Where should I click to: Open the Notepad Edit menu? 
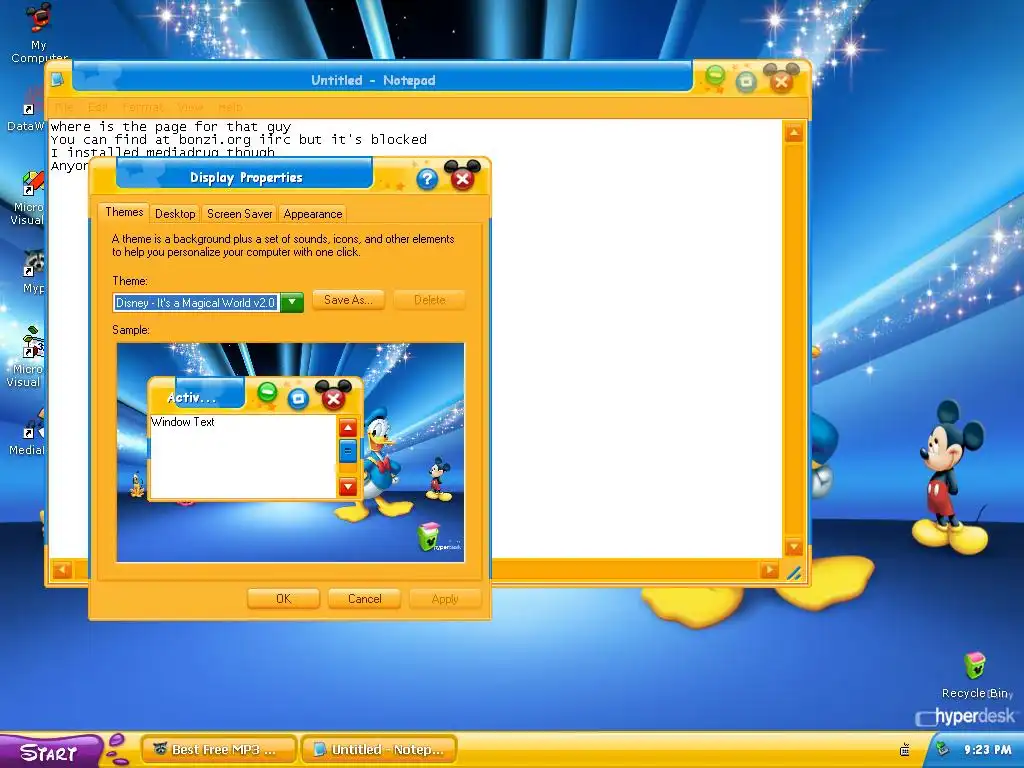click(x=97, y=107)
